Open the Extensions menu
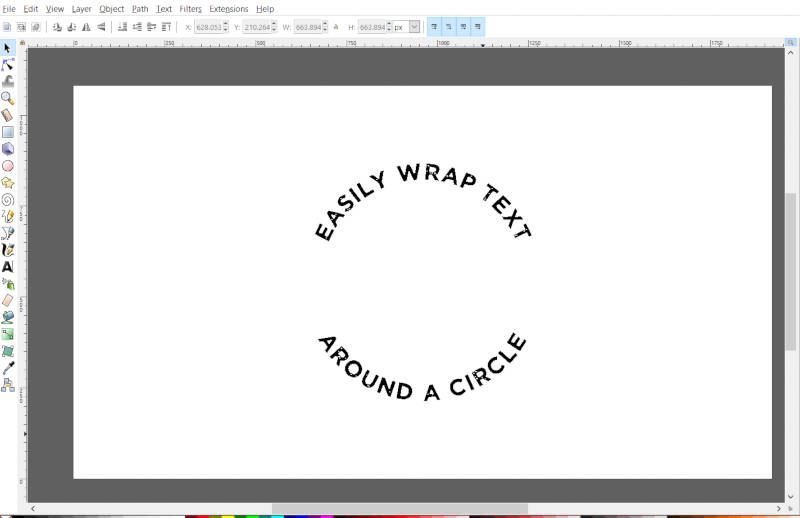The width and height of the screenshot is (800, 518). tap(228, 9)
